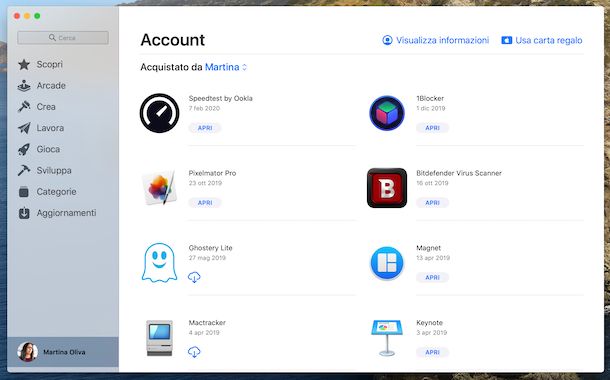
Task: Click the magnifier icon in the search field
Action: (52, 38)
